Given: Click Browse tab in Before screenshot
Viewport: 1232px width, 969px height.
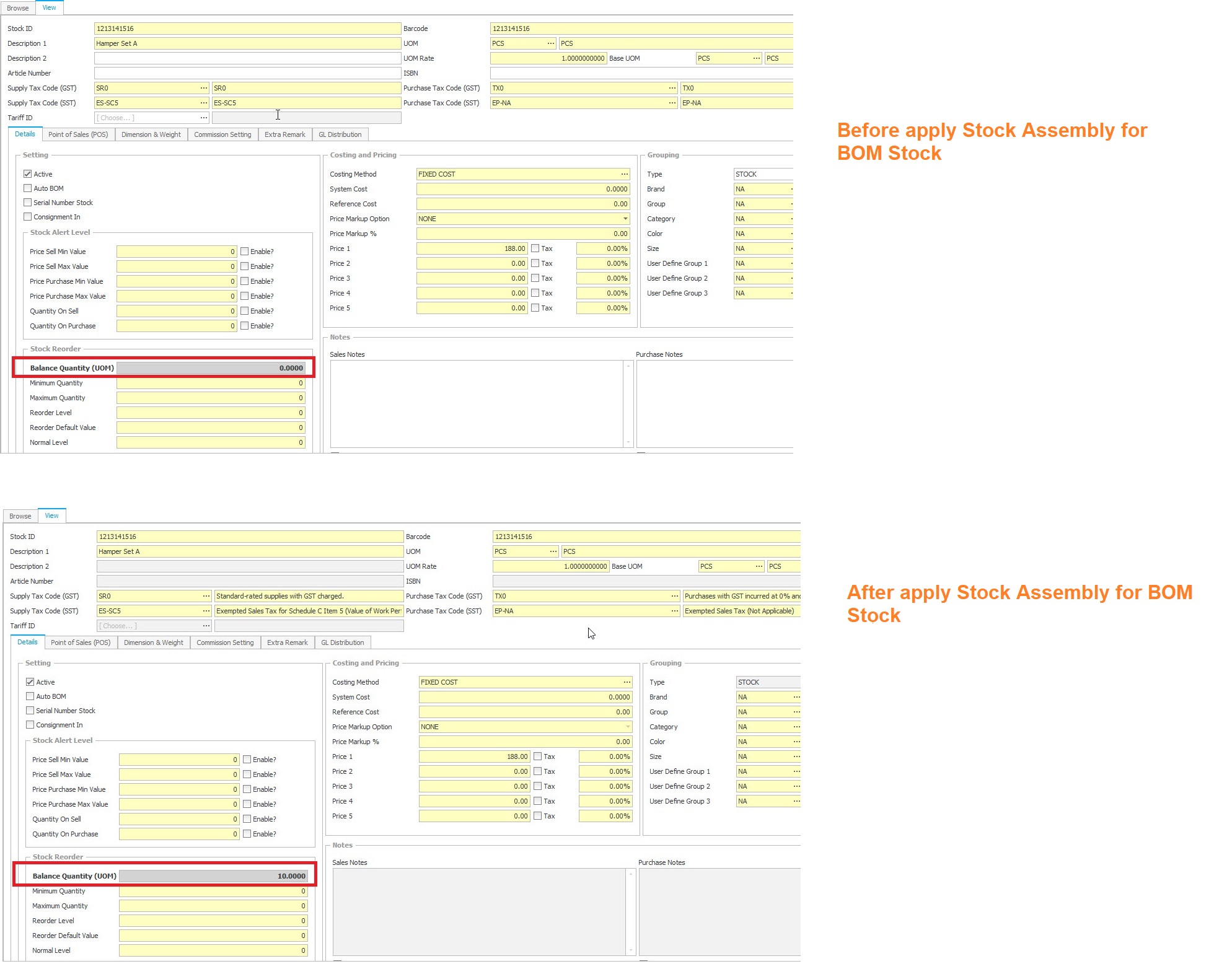Looking at the screenshot, I should pos(18,8).
